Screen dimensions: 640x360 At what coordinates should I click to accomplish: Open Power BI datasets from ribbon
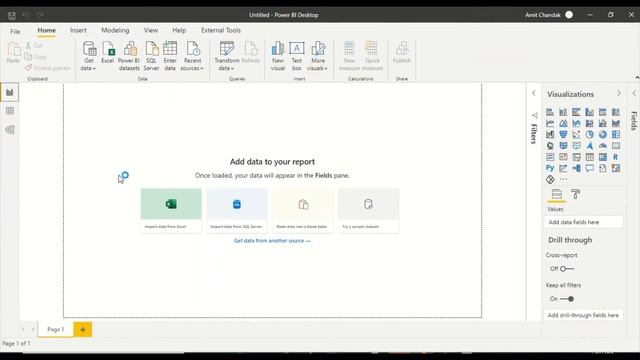click(129, 56)
